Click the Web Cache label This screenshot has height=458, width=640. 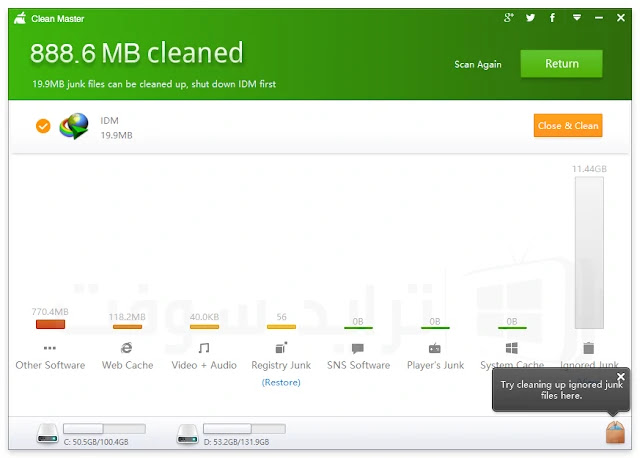point(127,365)
